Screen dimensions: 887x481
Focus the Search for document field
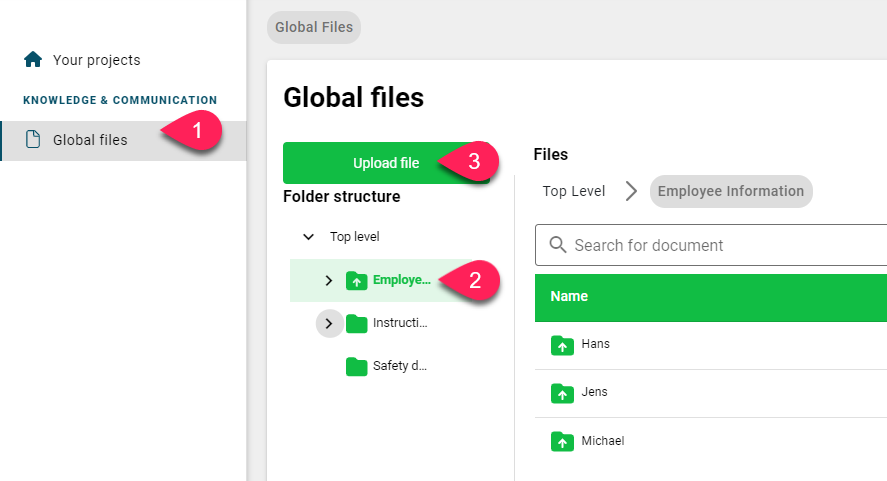click(x=711, y=245)
